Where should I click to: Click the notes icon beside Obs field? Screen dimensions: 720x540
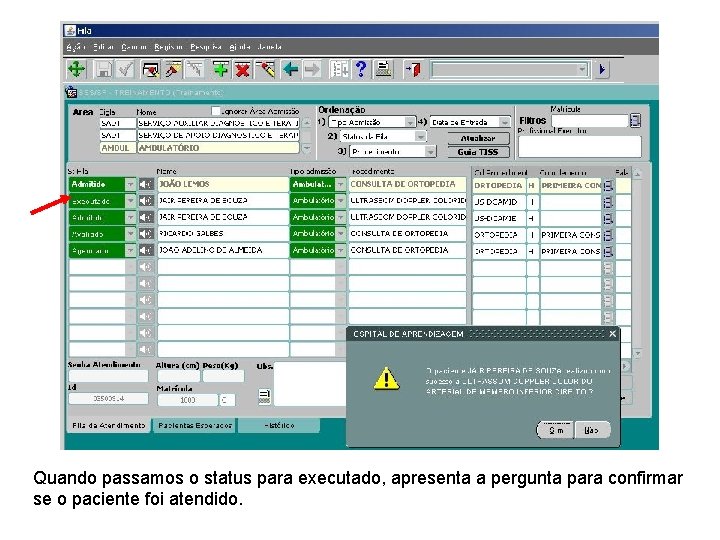[264, 397]
